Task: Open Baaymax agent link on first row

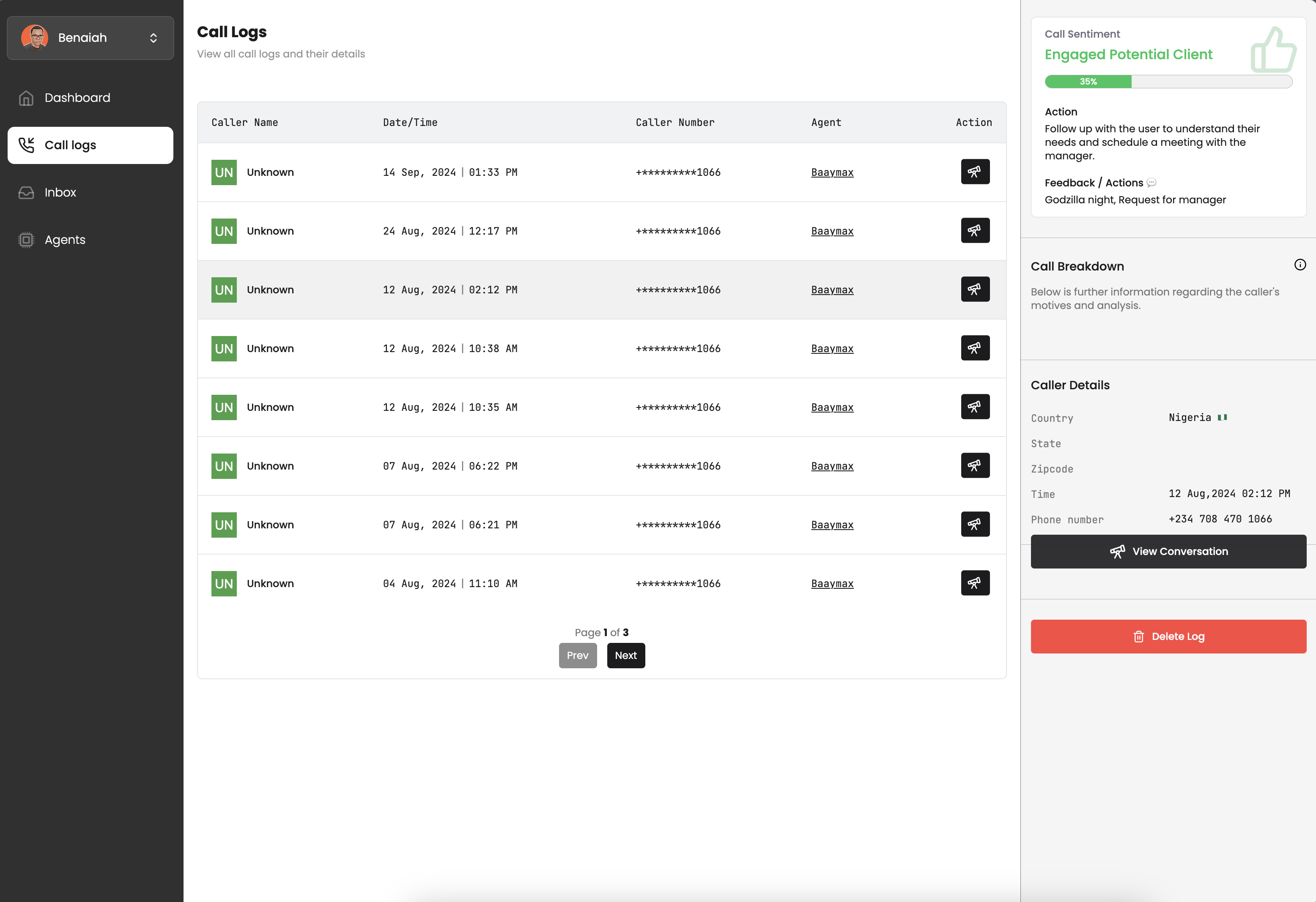Action: point(832,172)
